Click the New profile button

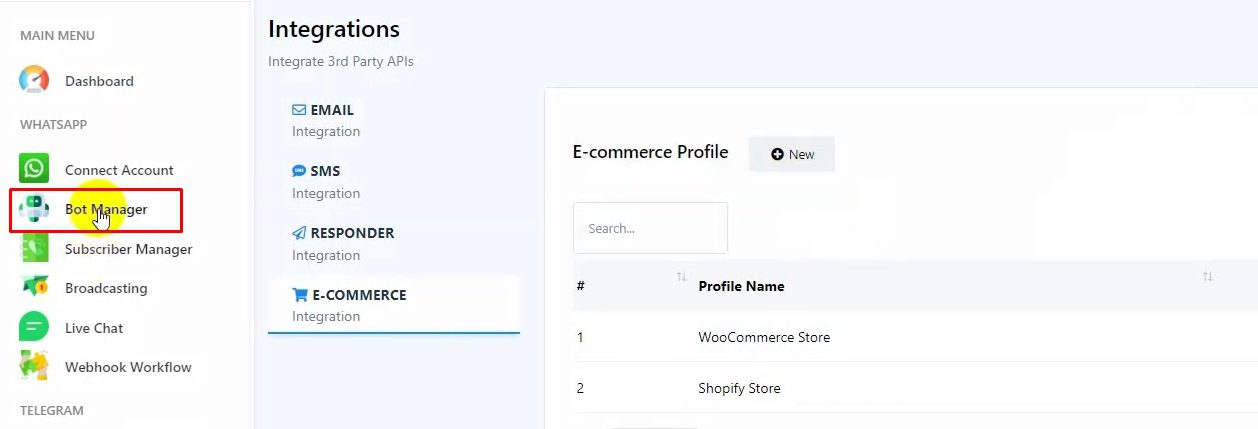tap(792, 154)
